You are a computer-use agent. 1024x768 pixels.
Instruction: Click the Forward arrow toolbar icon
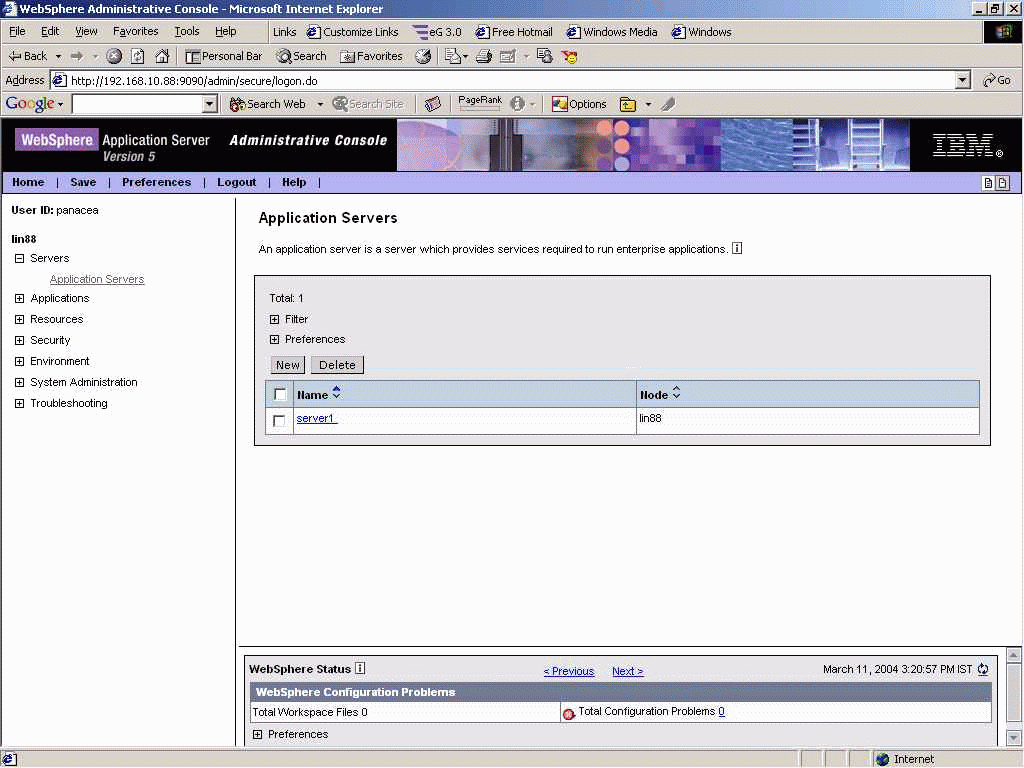pos(77,56)
